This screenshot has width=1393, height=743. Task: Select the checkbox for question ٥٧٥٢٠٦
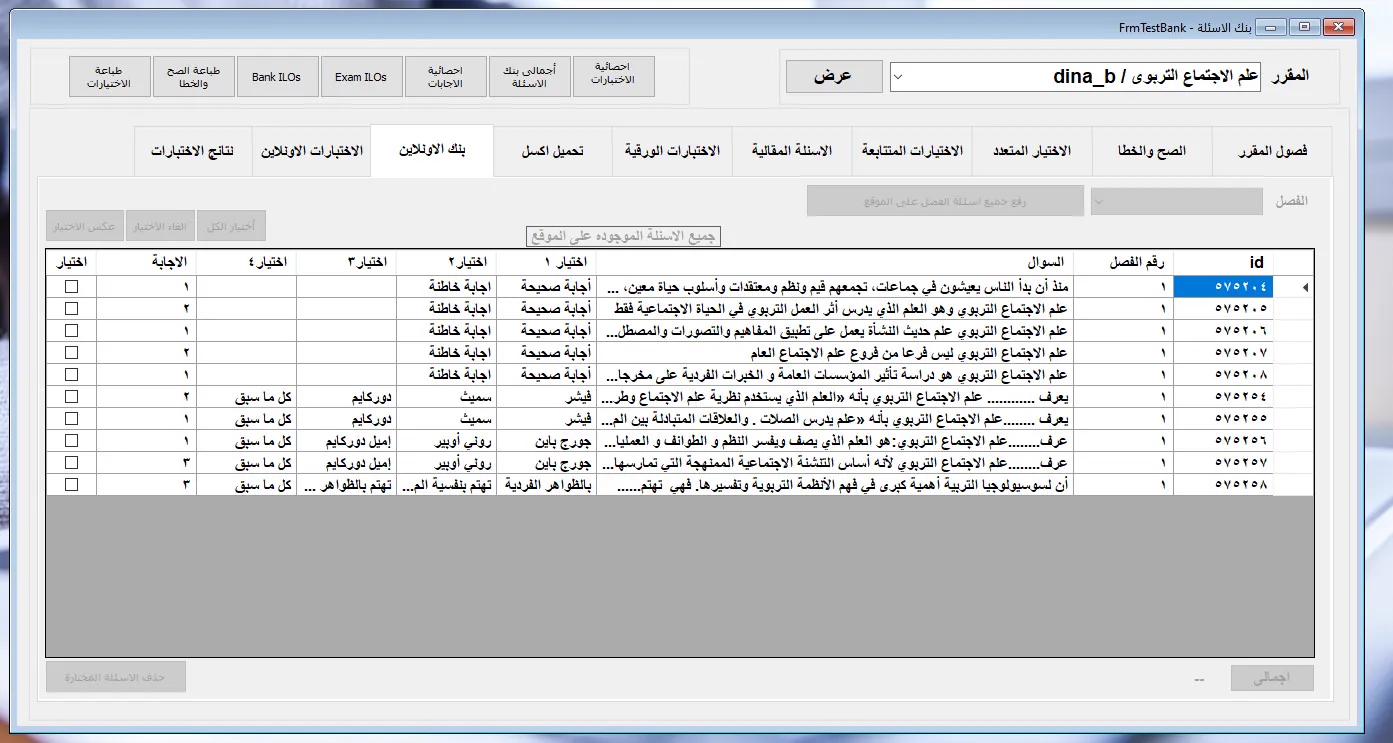pyautogui.click(x=71, y=331)
